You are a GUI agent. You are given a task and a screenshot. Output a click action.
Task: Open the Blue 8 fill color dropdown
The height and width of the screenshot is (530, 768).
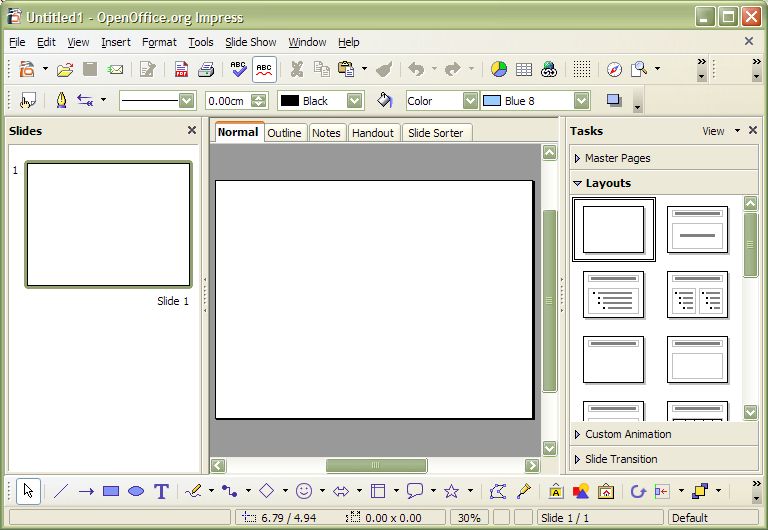pyautogui.click(x=581, y=101)
